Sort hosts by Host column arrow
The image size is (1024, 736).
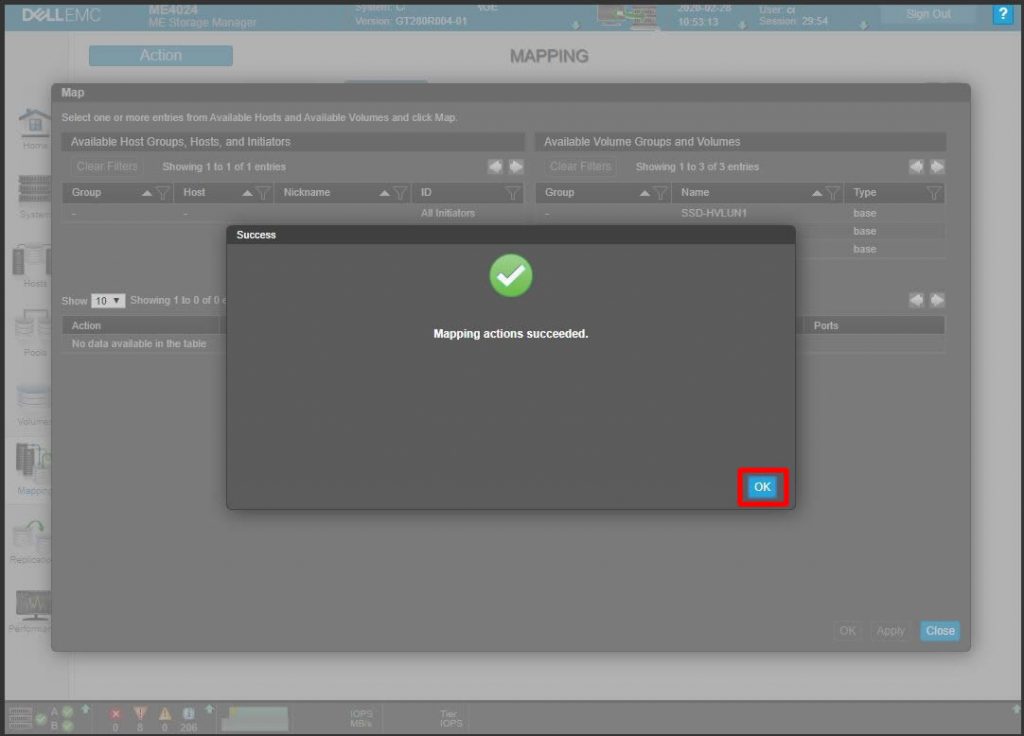pos(247,193)
